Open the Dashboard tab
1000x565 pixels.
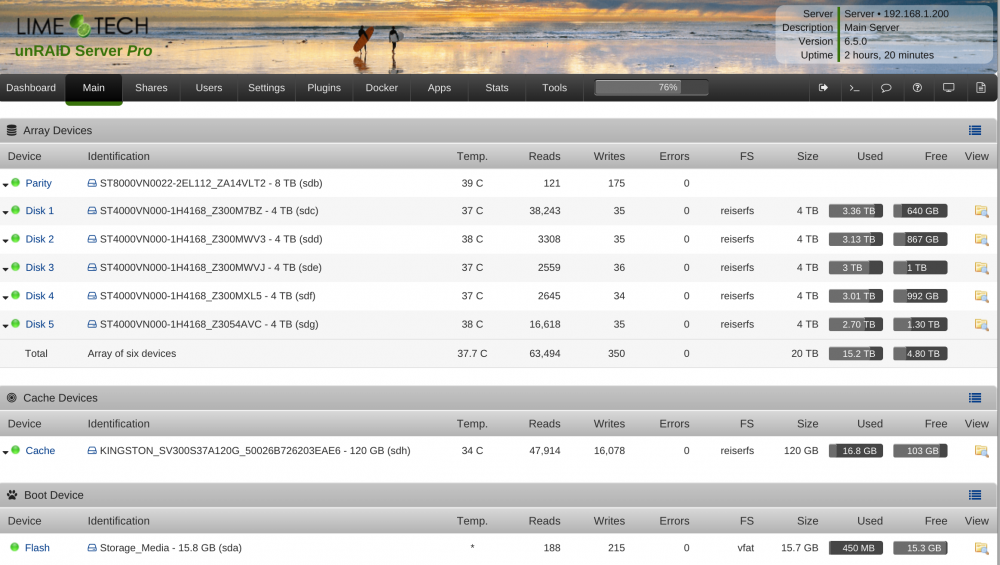pyautogui.click(x=31, y=88)
